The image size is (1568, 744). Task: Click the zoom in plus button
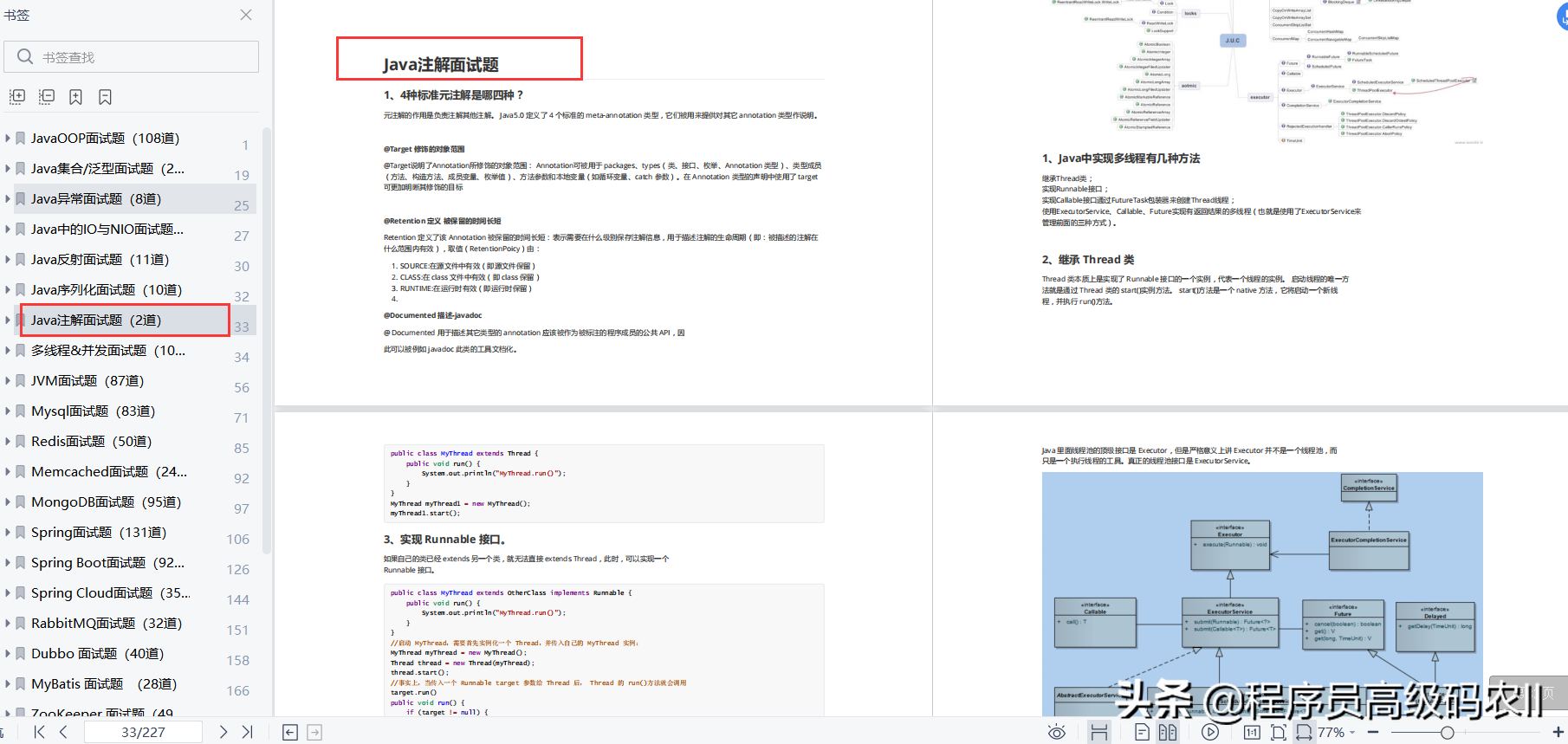[1558, 733]
